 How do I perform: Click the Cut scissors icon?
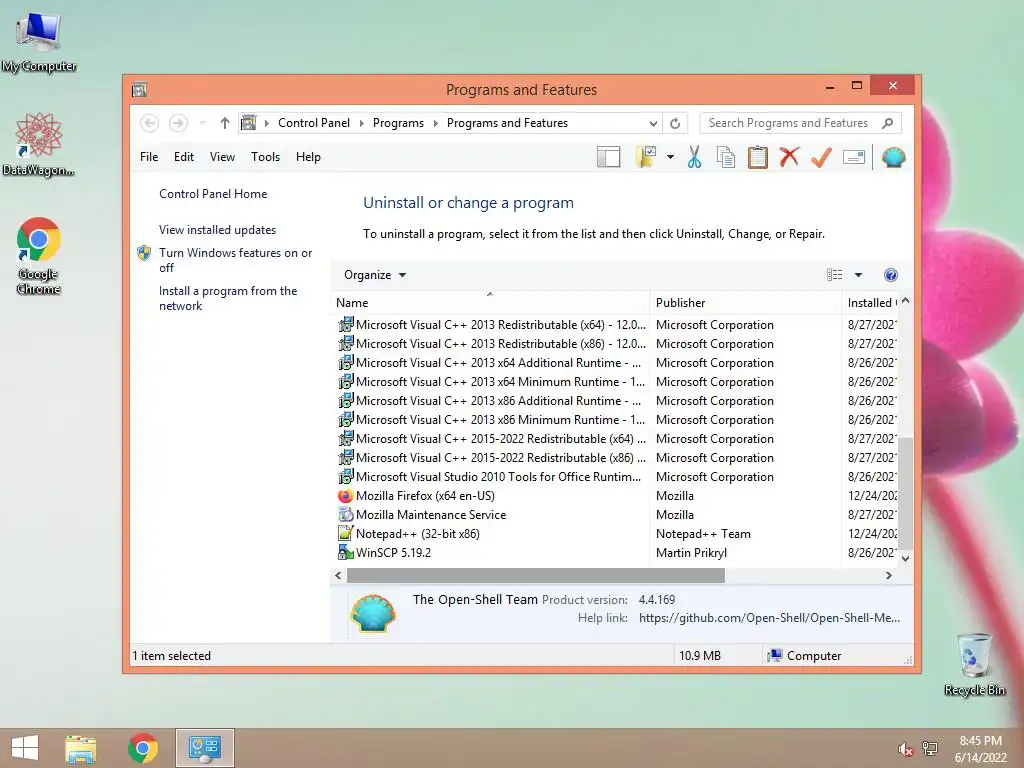(694, 157)
